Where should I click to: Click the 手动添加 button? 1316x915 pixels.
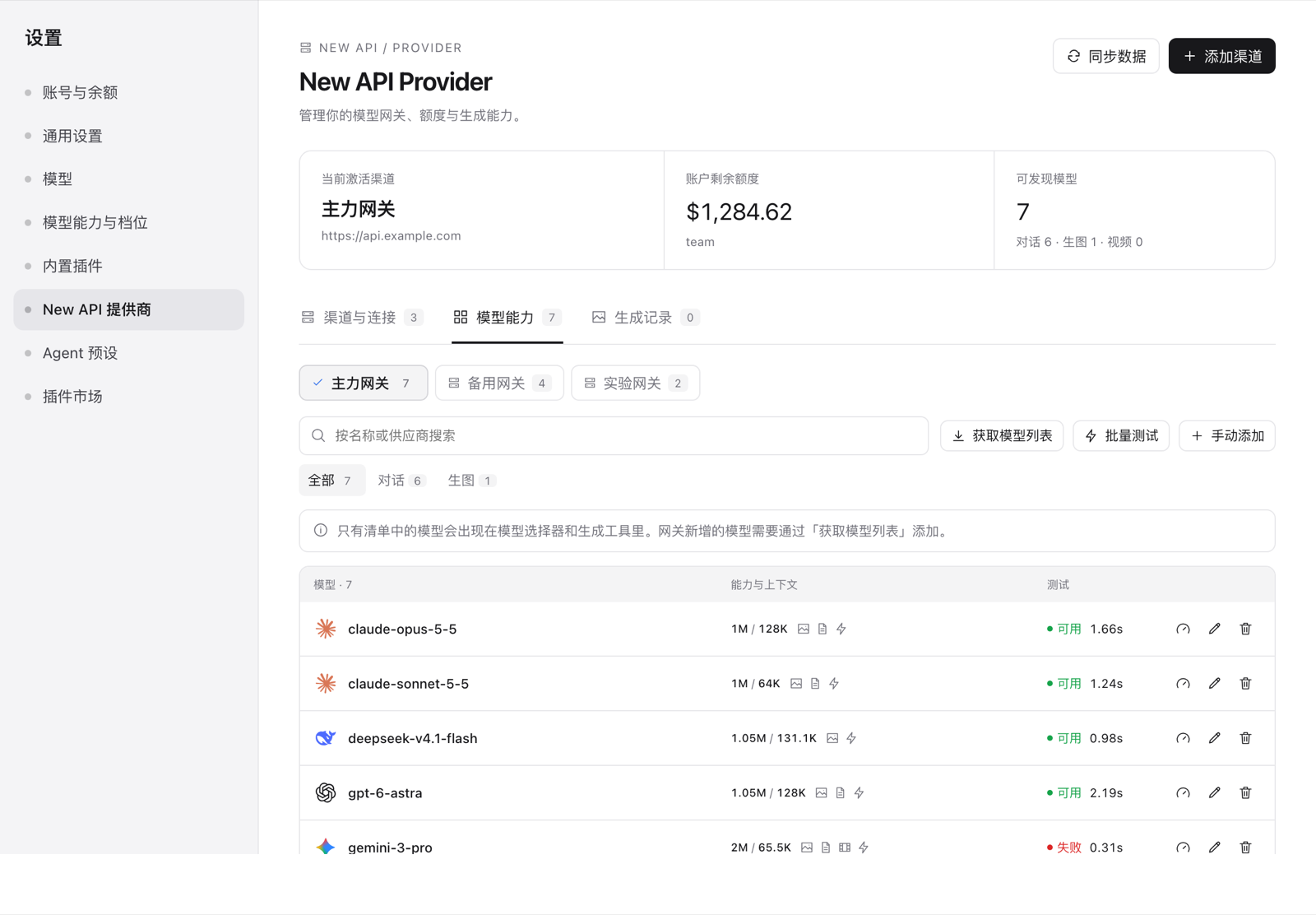pyautogui.click(x=1227, y=435)
